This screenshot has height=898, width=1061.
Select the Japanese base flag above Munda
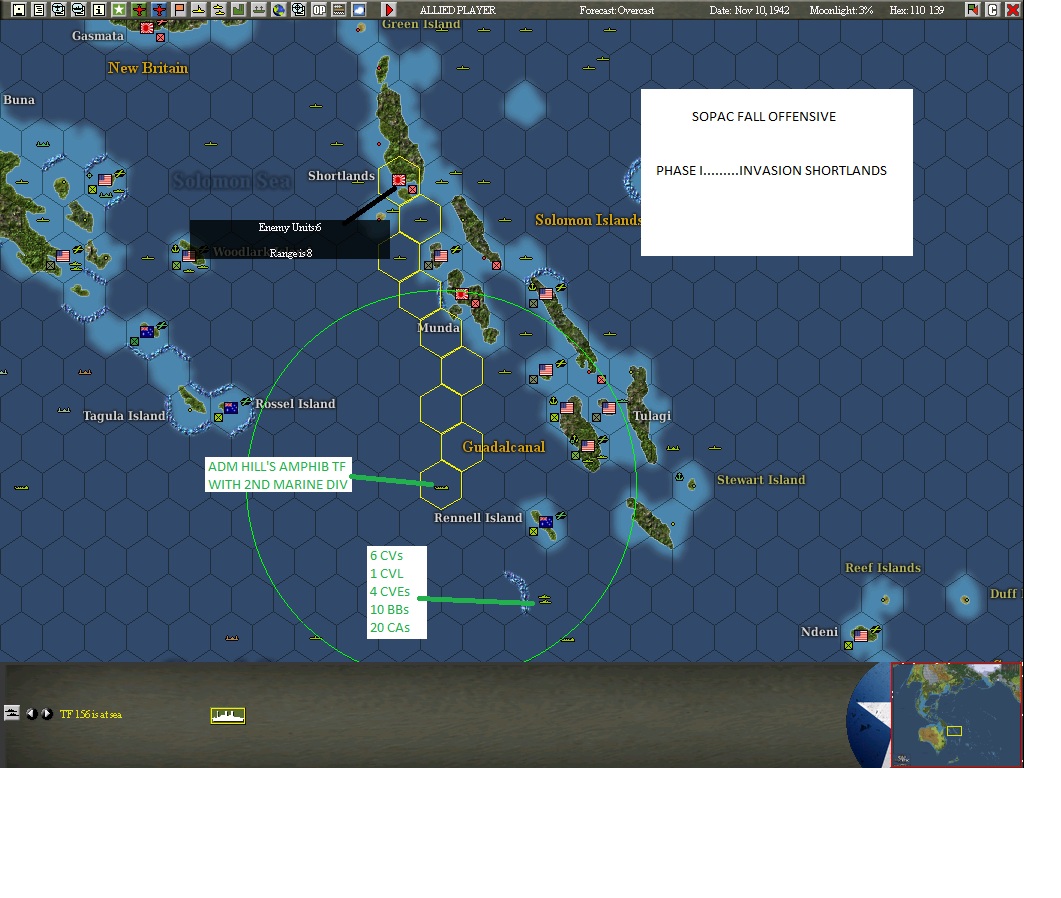coord(462,294)
